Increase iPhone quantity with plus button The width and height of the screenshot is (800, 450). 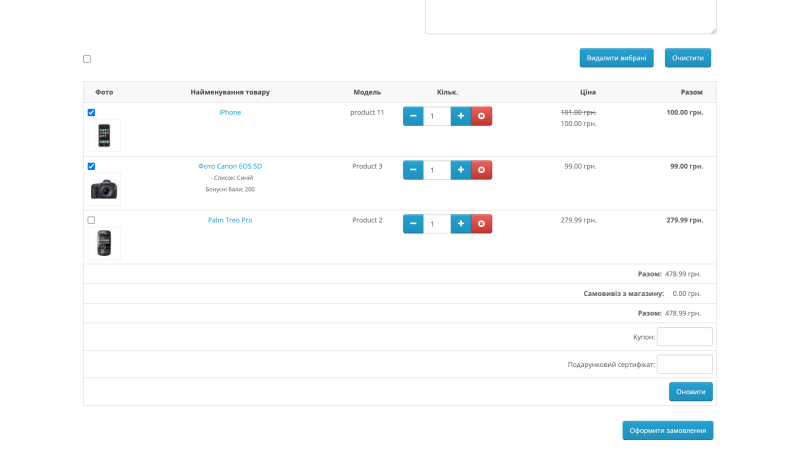[461, 116]
